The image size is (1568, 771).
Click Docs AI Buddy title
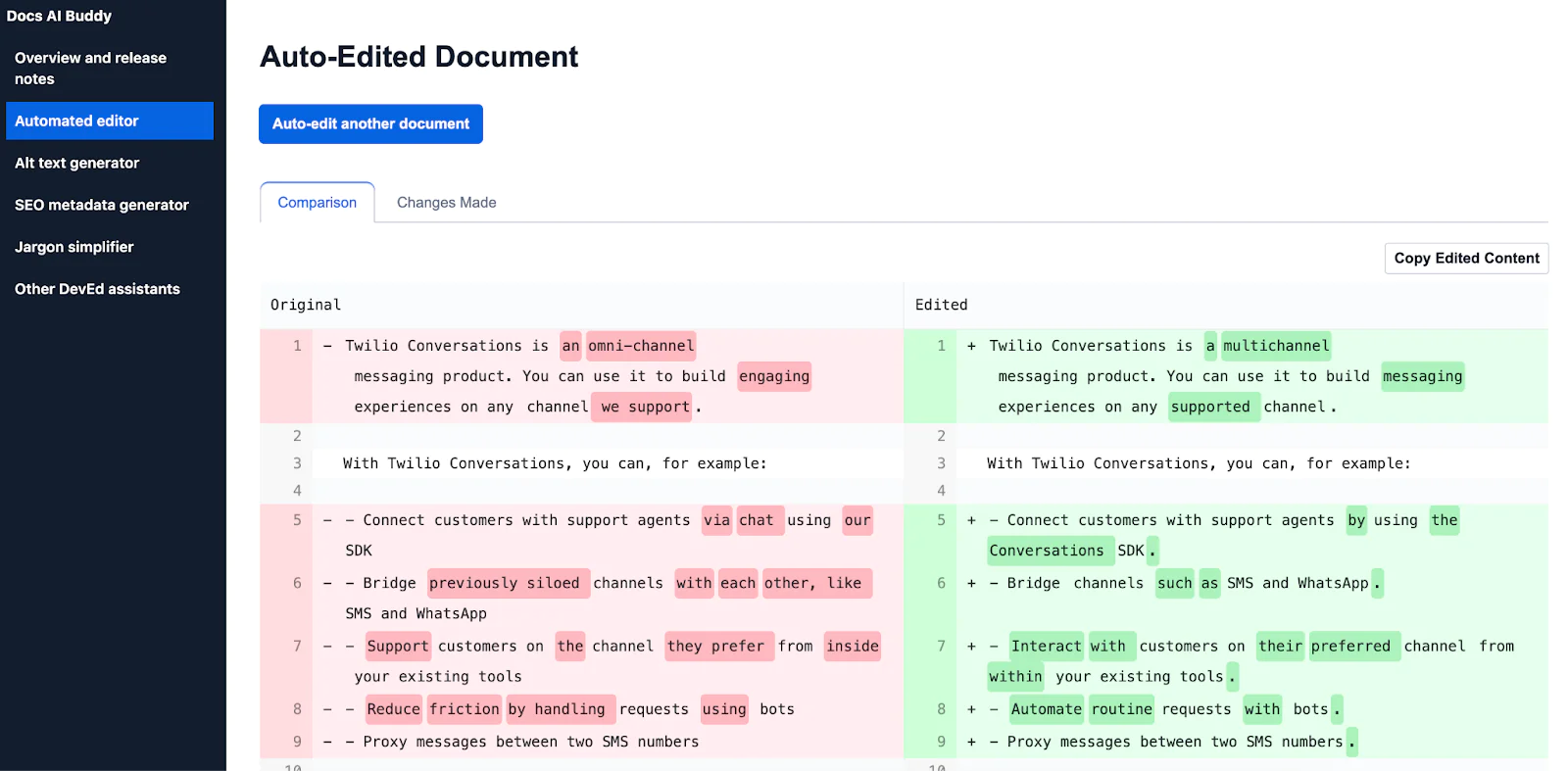59,16
